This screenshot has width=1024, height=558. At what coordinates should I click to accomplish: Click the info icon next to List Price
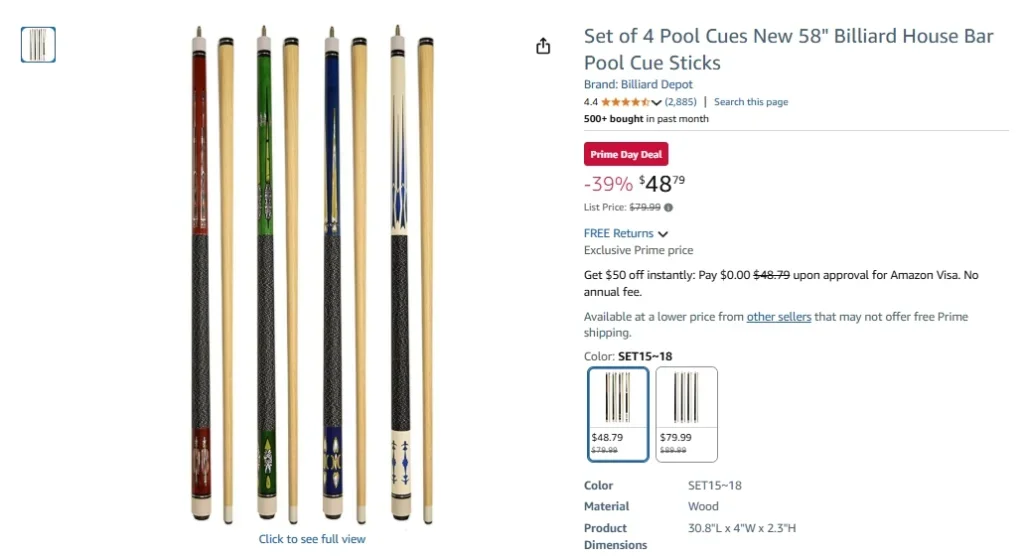point(669,208)
